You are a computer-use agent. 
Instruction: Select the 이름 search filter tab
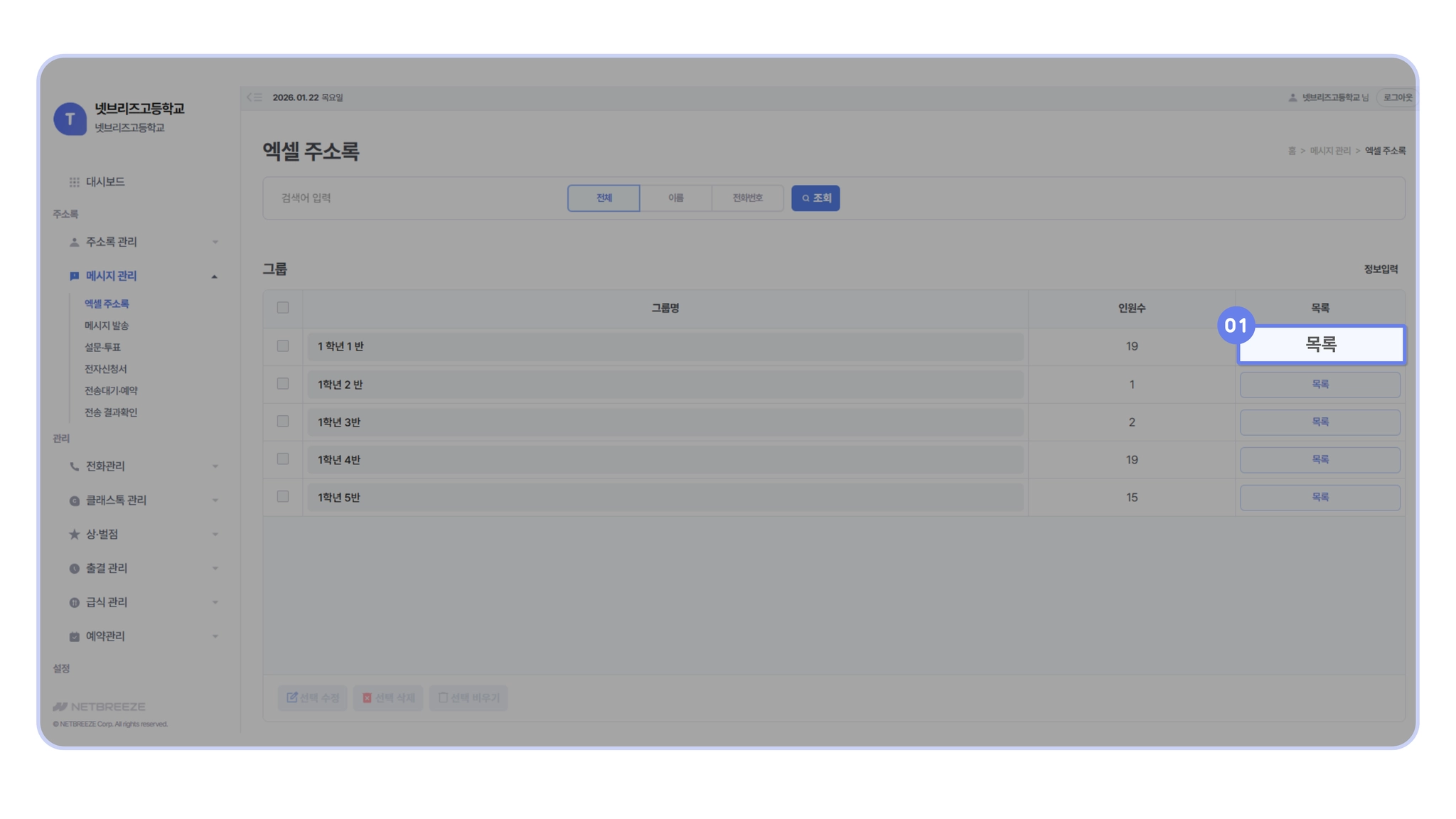tap(675, 198)
